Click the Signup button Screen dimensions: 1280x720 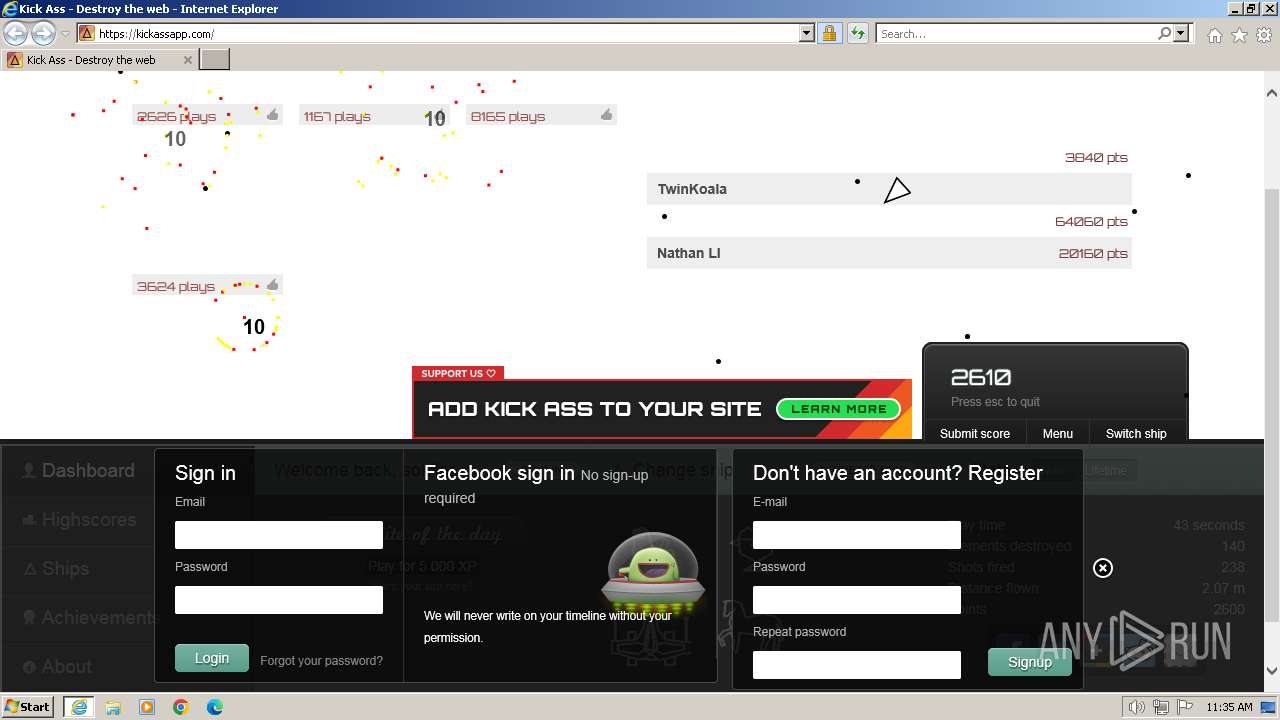tap(1030, 662)
